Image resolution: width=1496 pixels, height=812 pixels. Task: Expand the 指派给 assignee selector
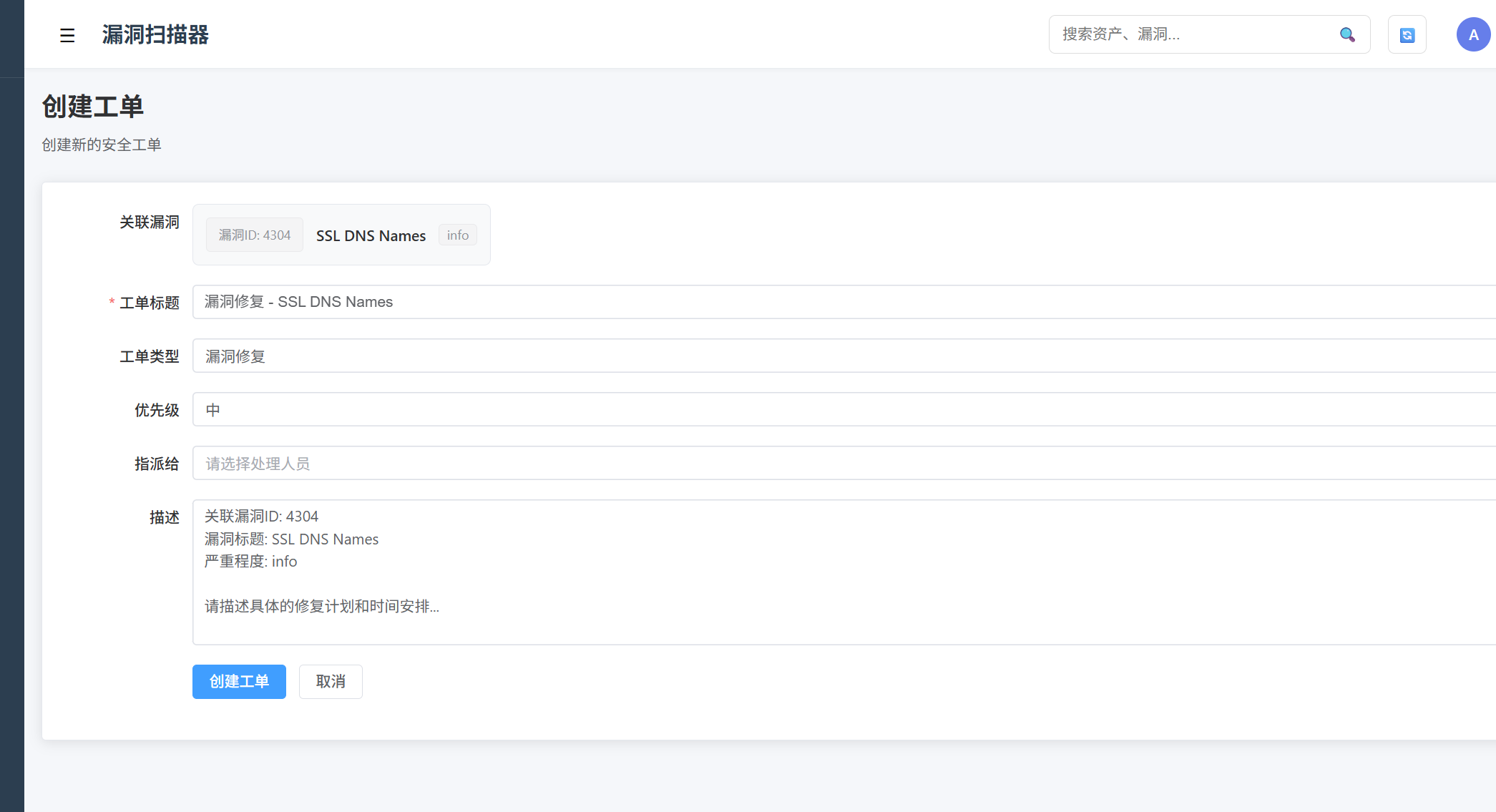(844, 464)
